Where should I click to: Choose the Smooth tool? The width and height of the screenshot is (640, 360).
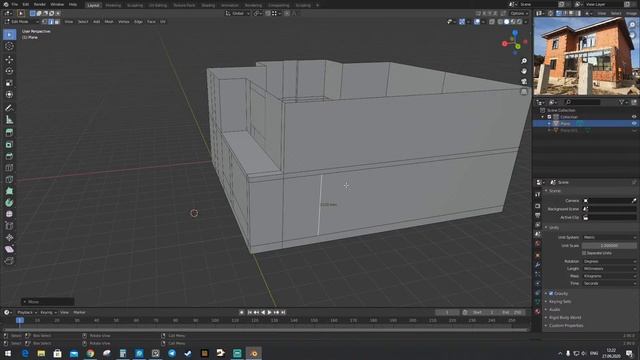pyautogui.click(x=9, y=214)
